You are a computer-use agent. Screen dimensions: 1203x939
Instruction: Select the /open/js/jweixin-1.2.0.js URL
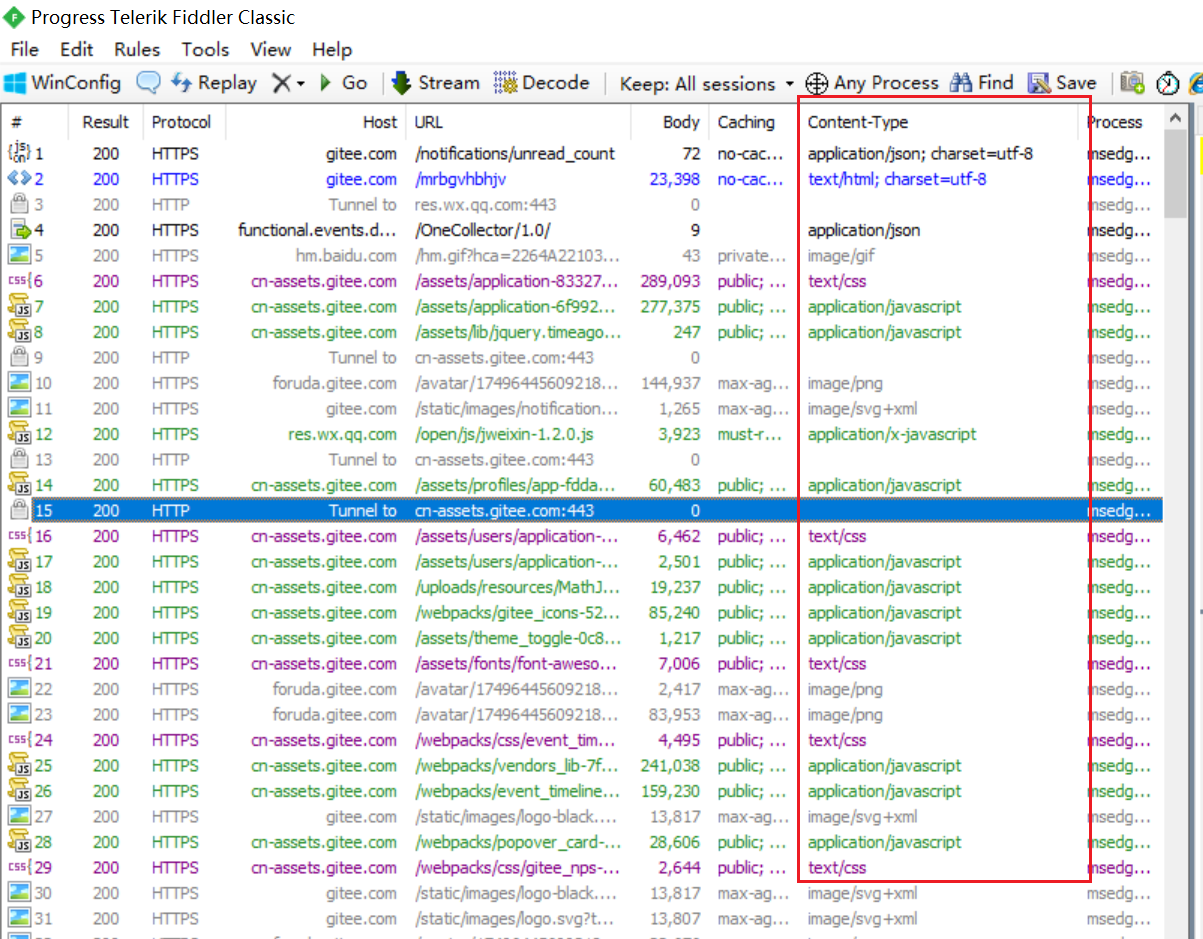tap(505, 434)
